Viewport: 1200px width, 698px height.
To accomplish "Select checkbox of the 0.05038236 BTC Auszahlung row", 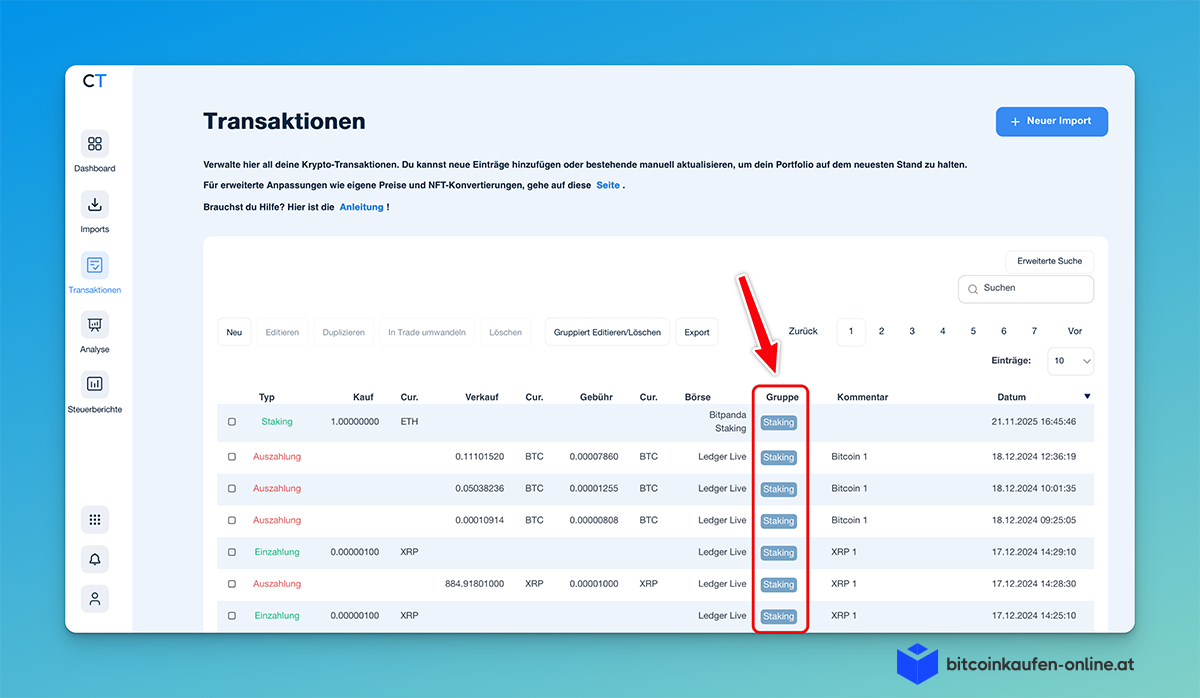I will tap(232, 489).
